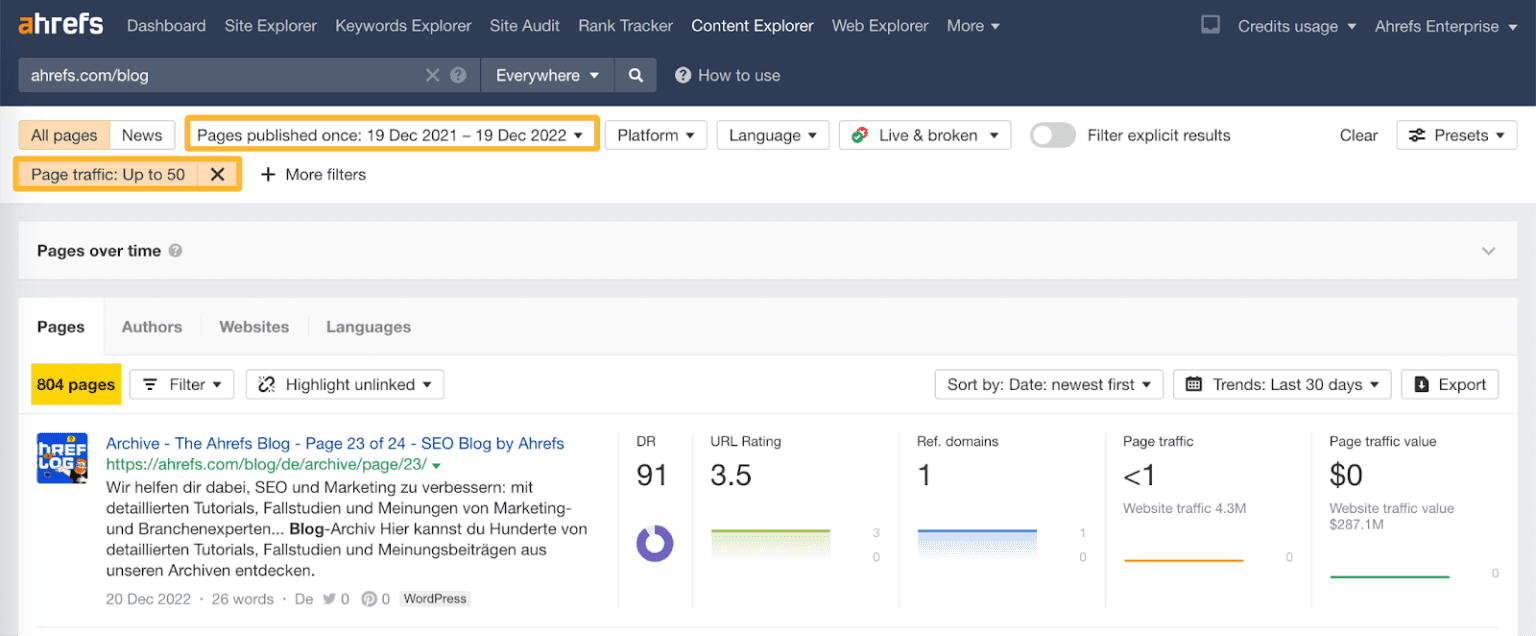Viewport: 1536px width, 636px height.
Task: Open the Everywhere search scope dropdown
Action: pyautogui.click(x=547, y=75)
